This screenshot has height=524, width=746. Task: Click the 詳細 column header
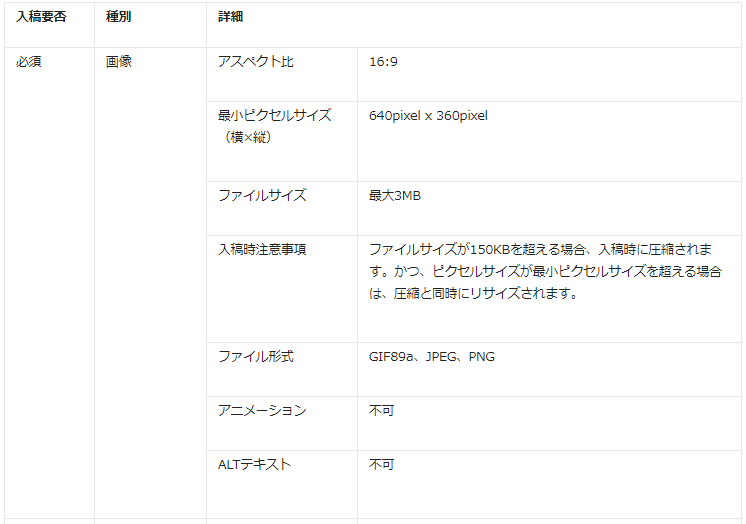[x=231, y=17]
